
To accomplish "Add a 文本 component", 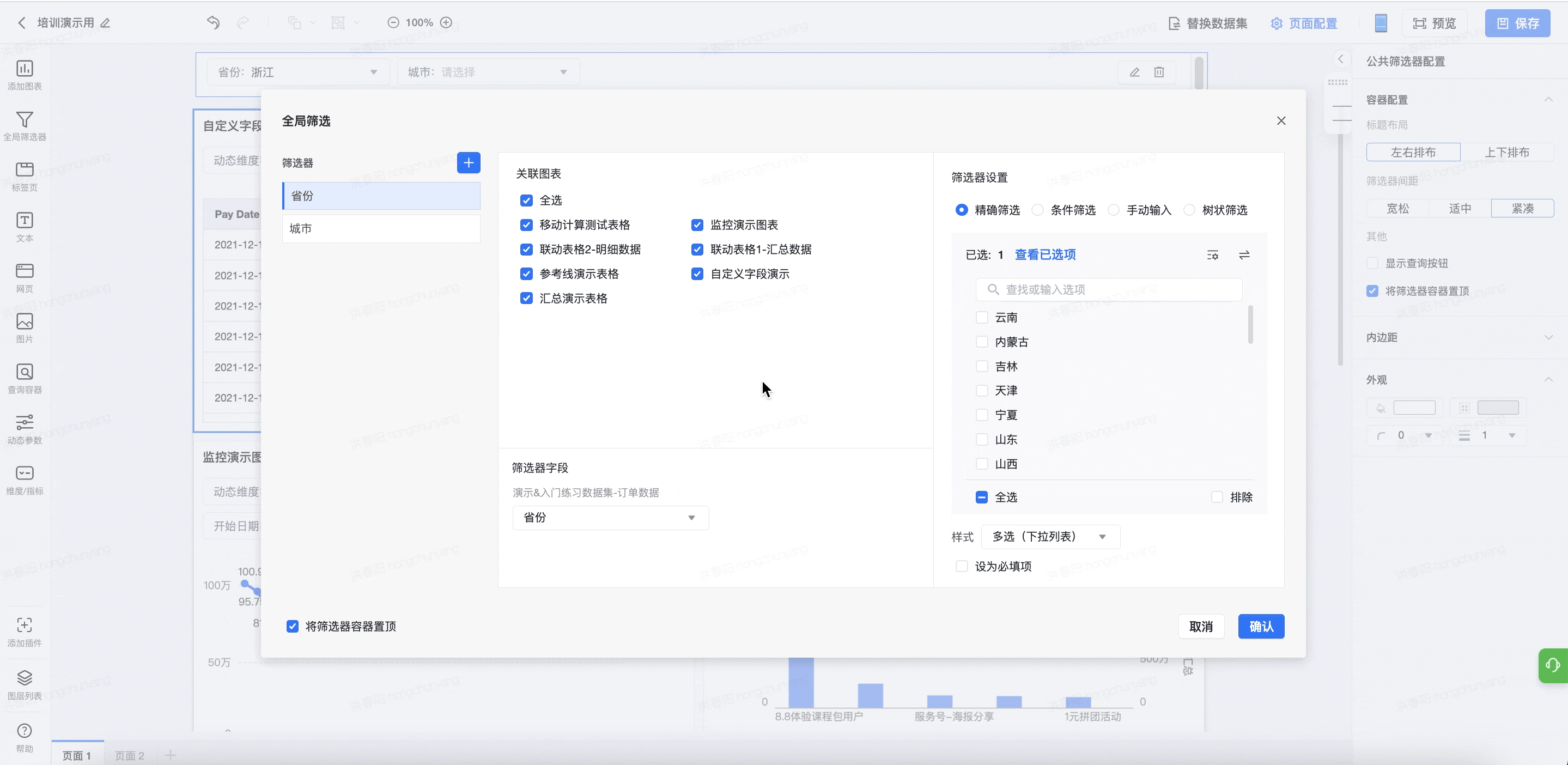I will (x=25, y=227).
